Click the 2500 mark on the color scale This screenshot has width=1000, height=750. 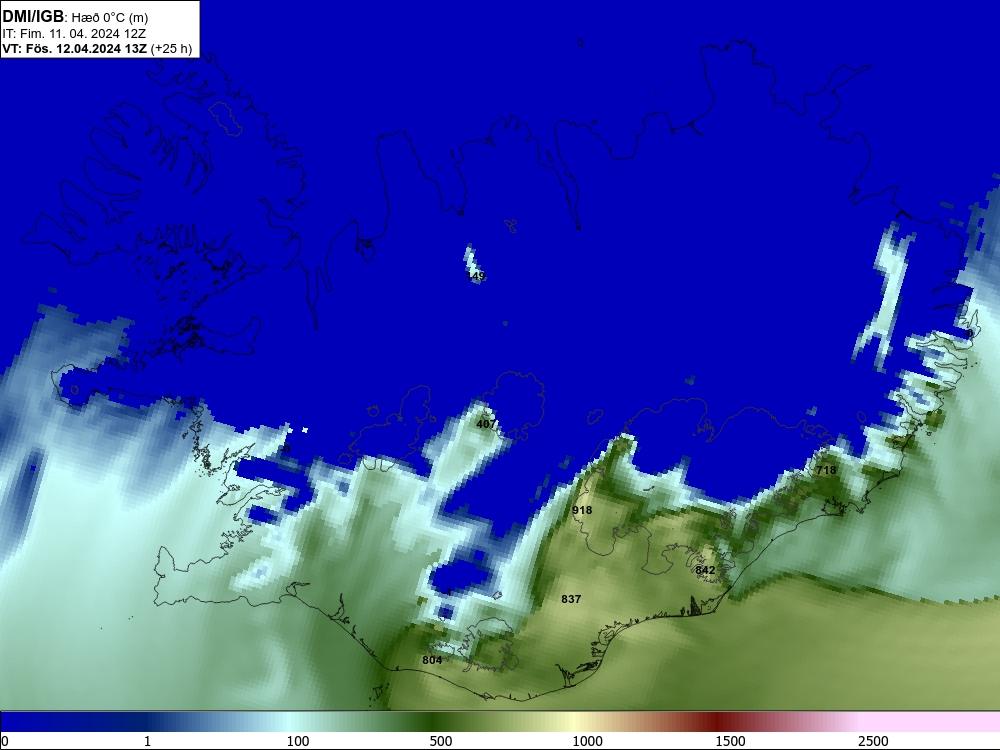pyautogui.click(x=873, y=741)
